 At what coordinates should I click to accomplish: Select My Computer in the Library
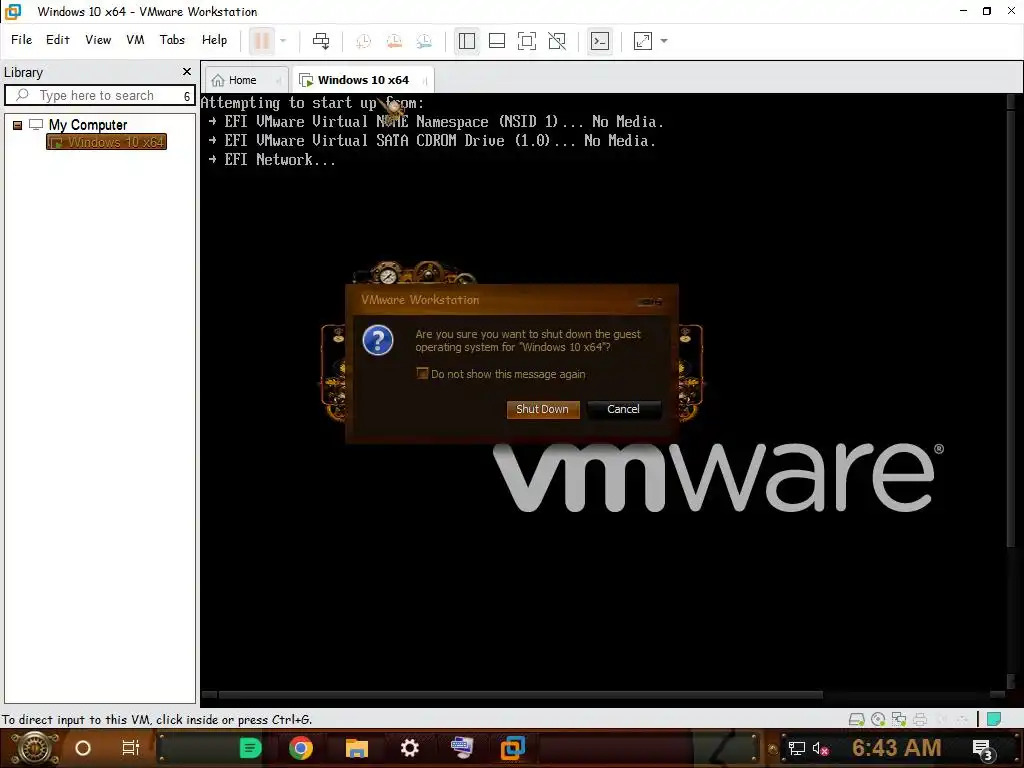tap(88, 125)
